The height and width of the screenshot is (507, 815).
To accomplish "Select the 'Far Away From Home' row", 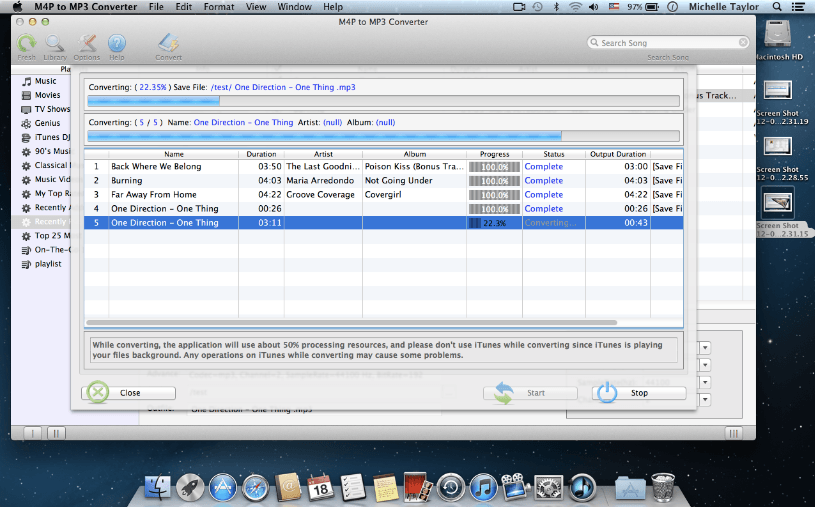I will 384,194.
